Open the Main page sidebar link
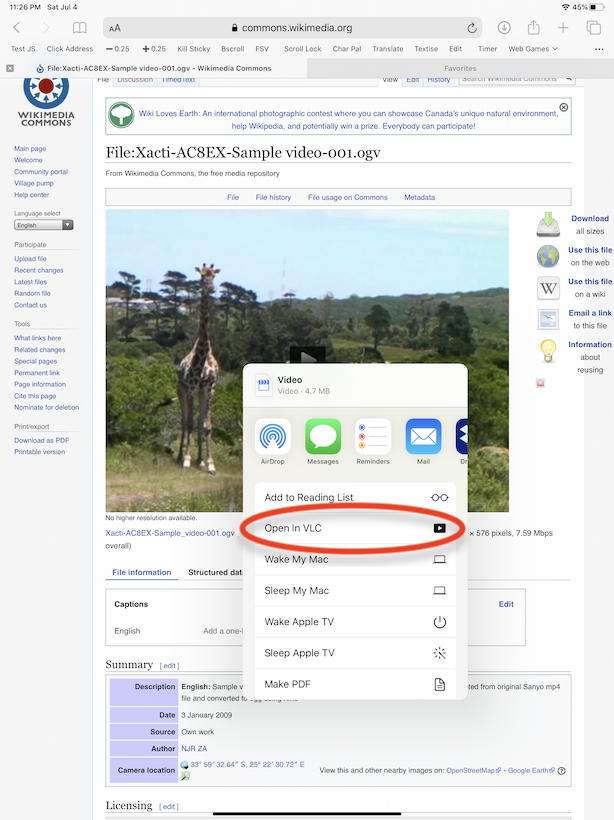 30,149
